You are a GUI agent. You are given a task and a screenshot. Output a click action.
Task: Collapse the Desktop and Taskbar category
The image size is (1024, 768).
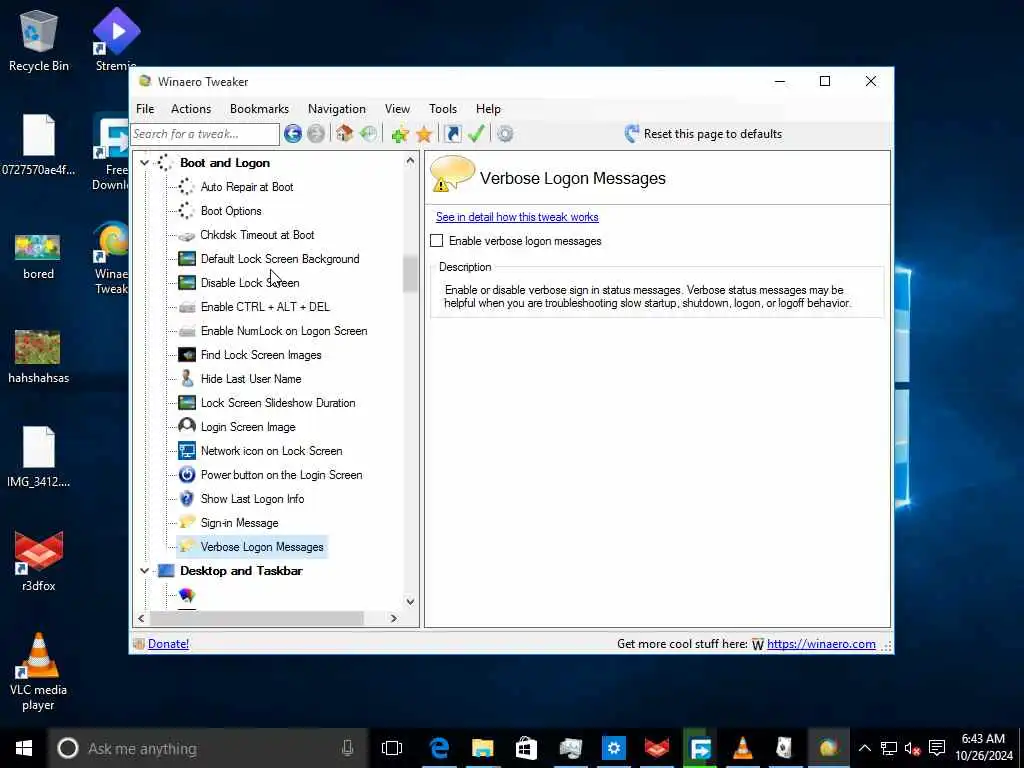click(x=144, y=571)
